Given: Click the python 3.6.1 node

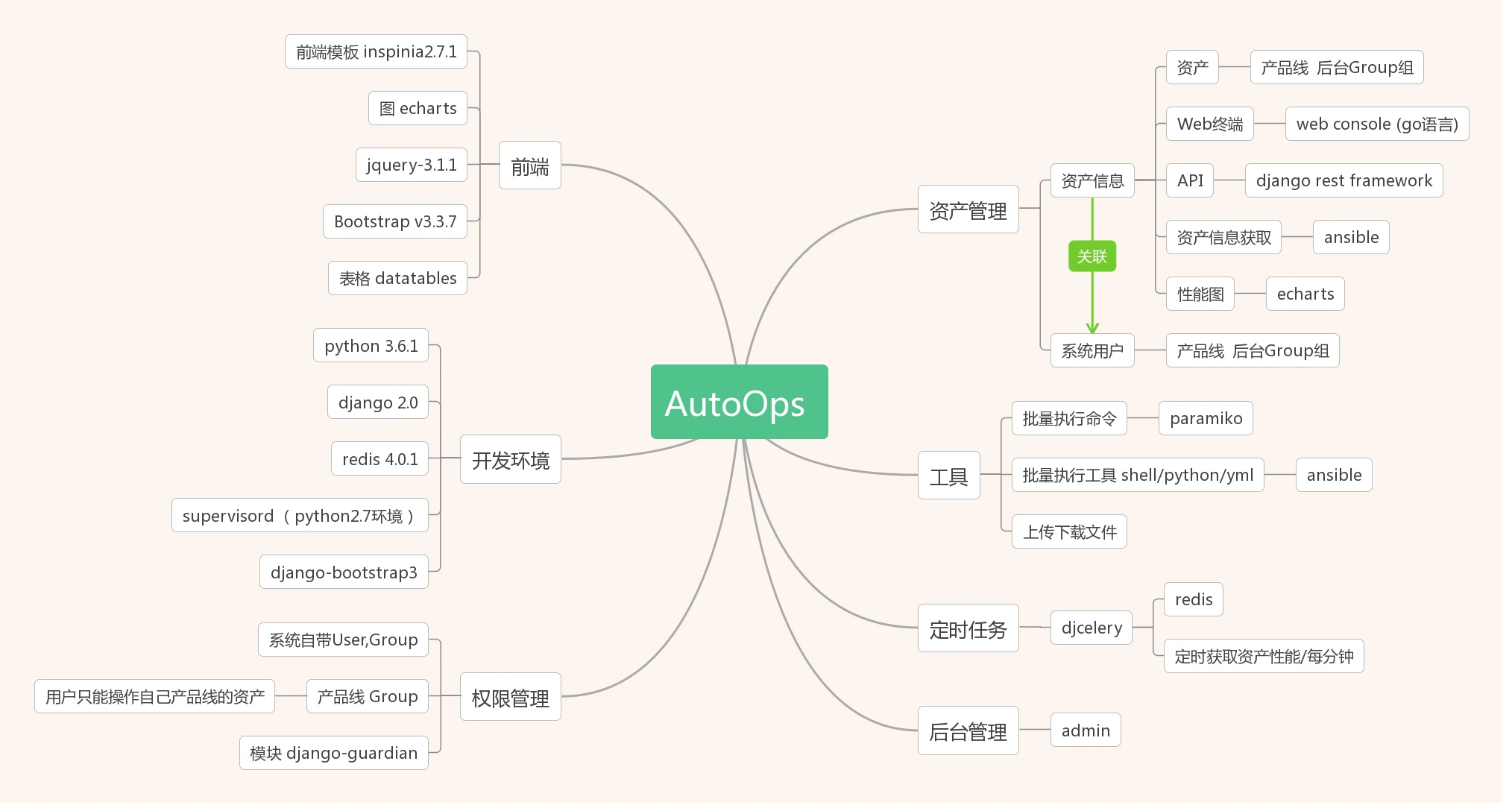Looking at the screenshot, I should click(371, 346).
